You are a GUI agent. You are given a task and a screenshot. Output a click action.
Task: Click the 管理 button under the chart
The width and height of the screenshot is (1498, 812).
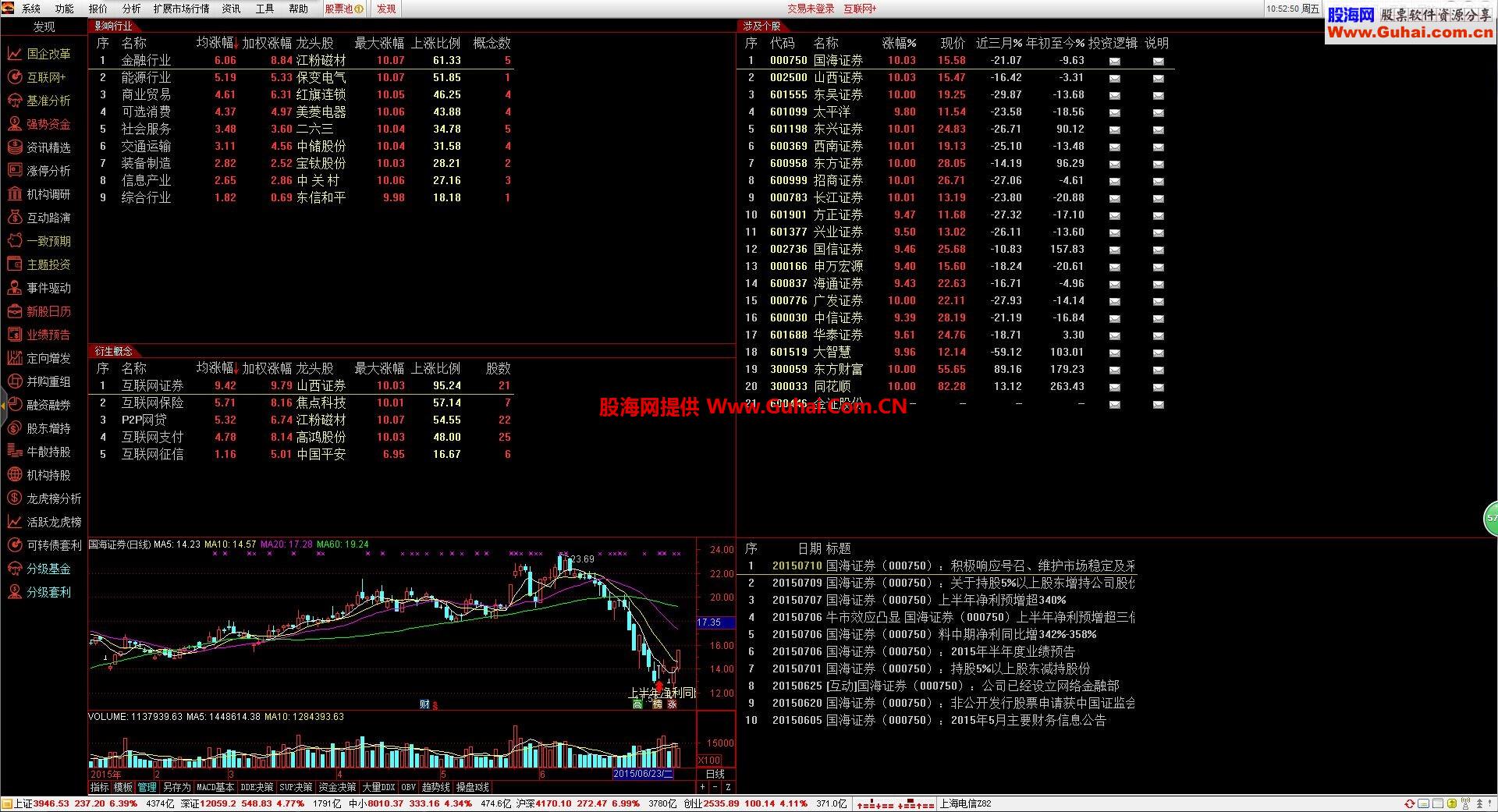tap(147, 788)
